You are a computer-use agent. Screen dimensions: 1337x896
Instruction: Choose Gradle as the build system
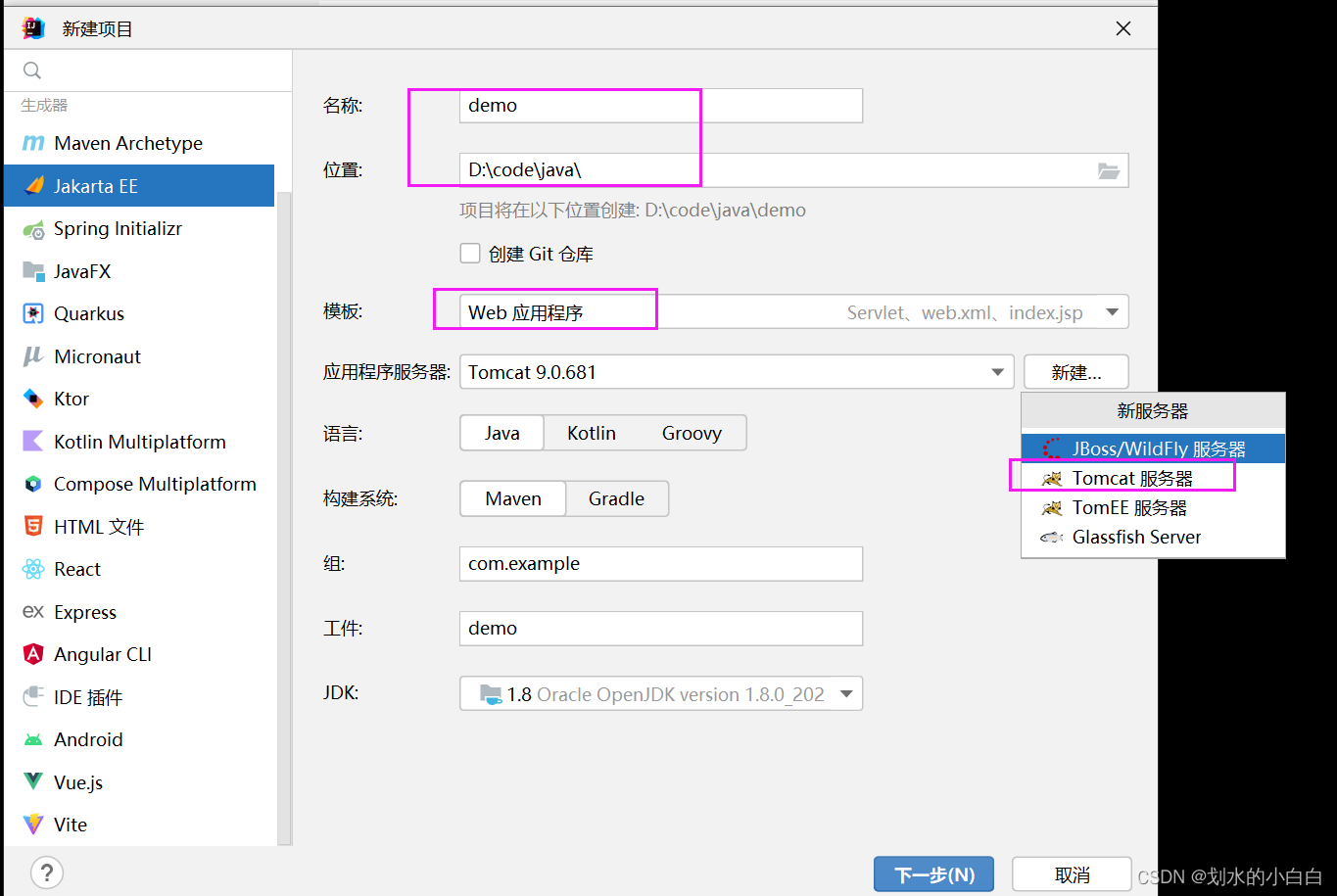pos(616,498)
